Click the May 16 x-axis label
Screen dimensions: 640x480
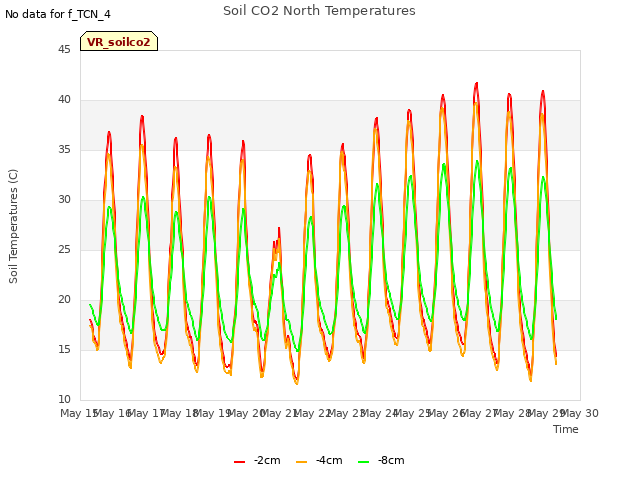pos(113,413)
